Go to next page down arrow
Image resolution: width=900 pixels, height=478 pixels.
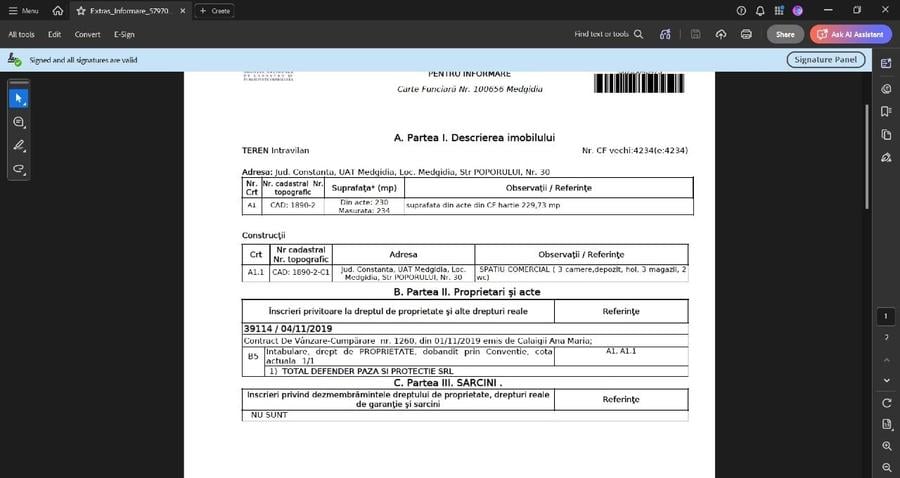(x=886, y=380)
